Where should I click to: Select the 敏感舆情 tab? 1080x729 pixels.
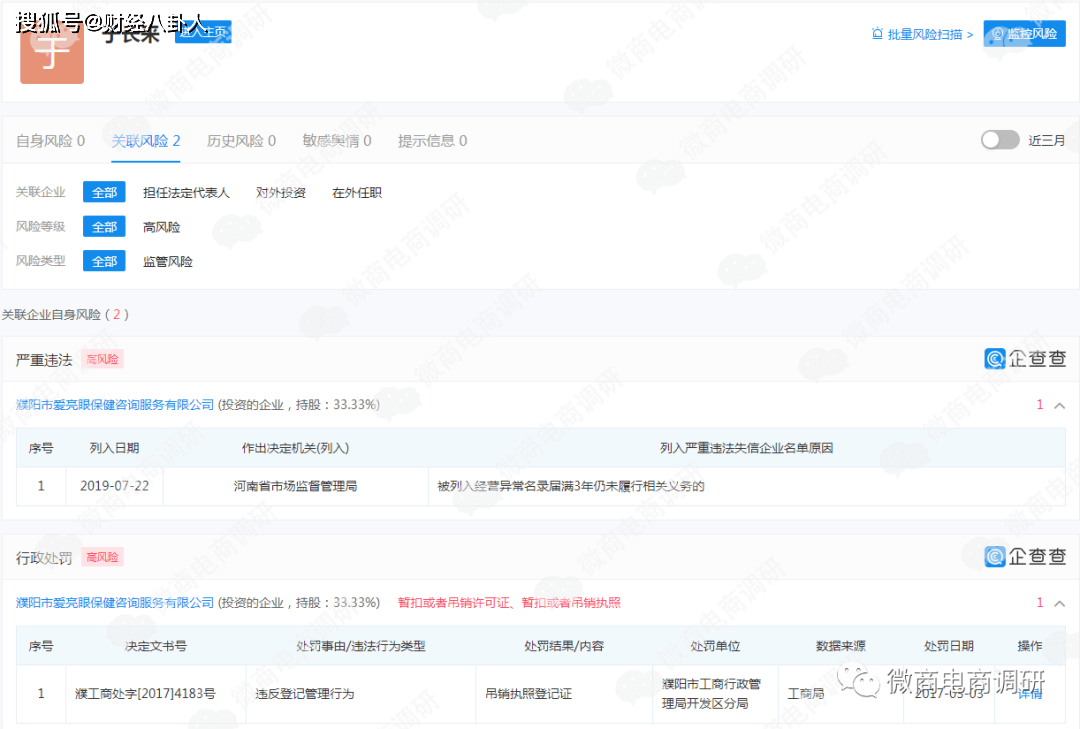coord(337,141)
